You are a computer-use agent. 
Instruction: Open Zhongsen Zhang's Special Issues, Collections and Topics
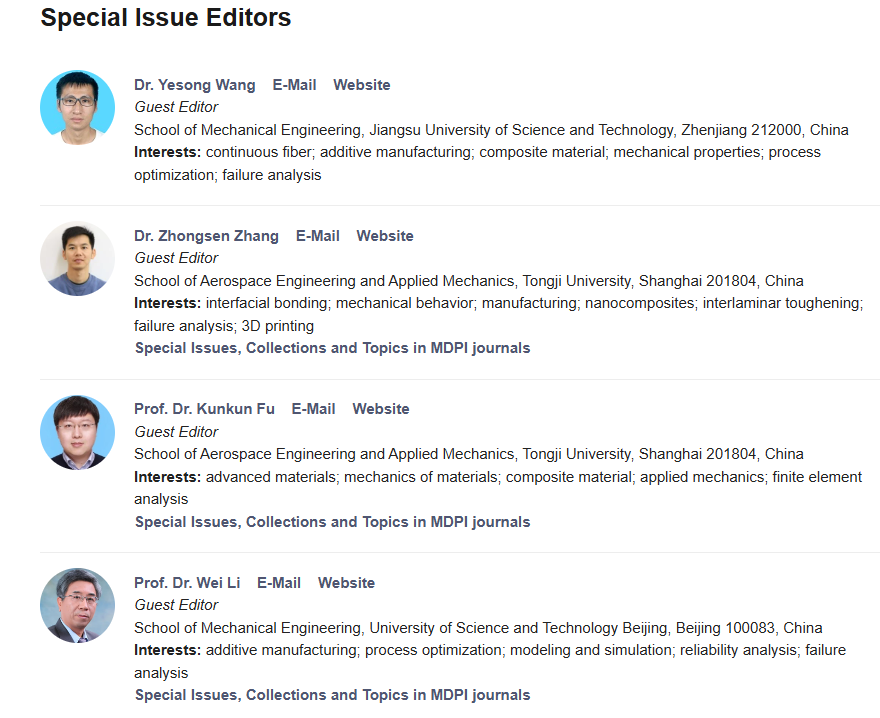click(332, 348)
